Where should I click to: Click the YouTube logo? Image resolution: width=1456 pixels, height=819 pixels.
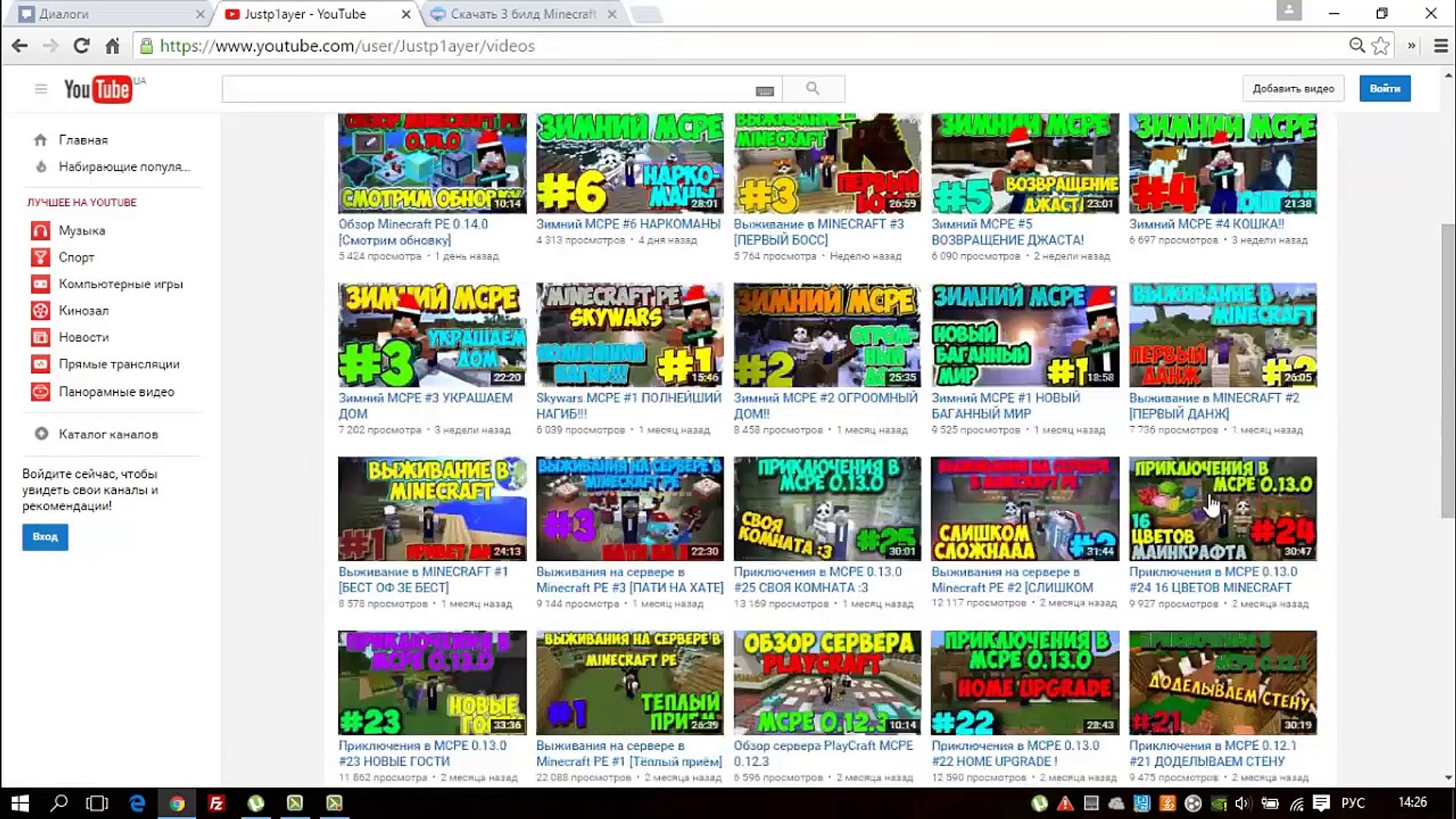98,89
